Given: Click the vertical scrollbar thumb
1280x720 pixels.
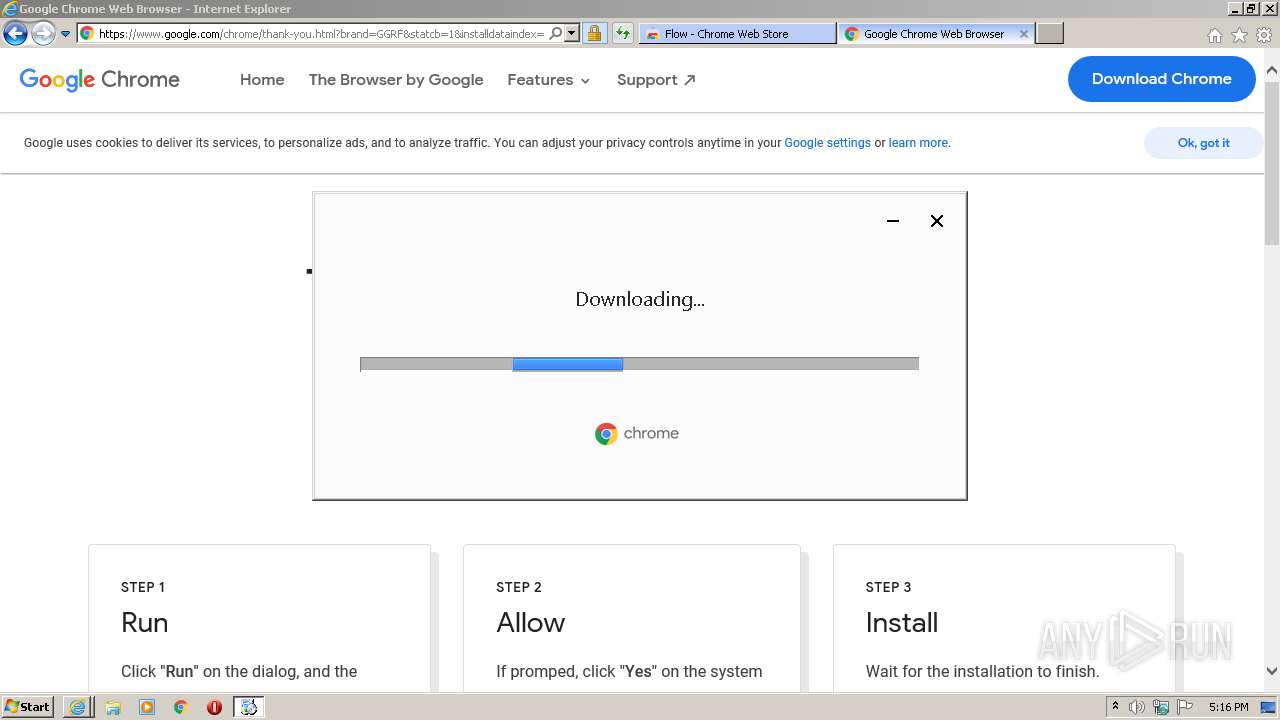Looking at the screenshot, I should (x=1272, y=162).
